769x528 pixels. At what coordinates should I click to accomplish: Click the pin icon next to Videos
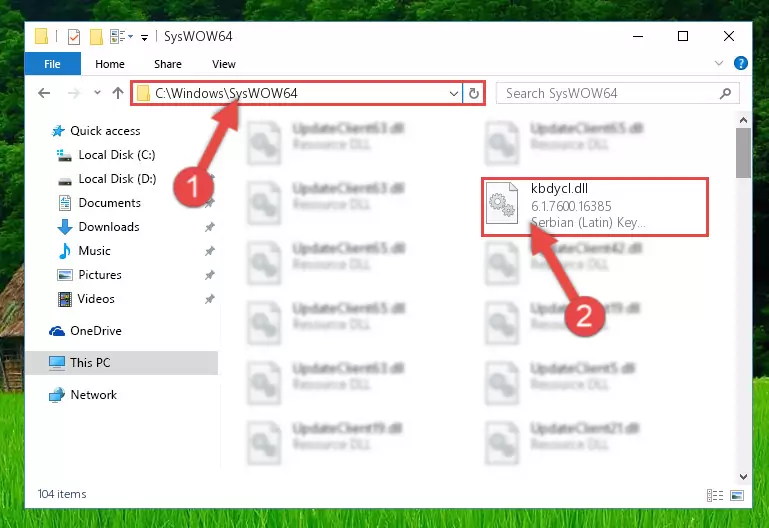tap(209, 299)
